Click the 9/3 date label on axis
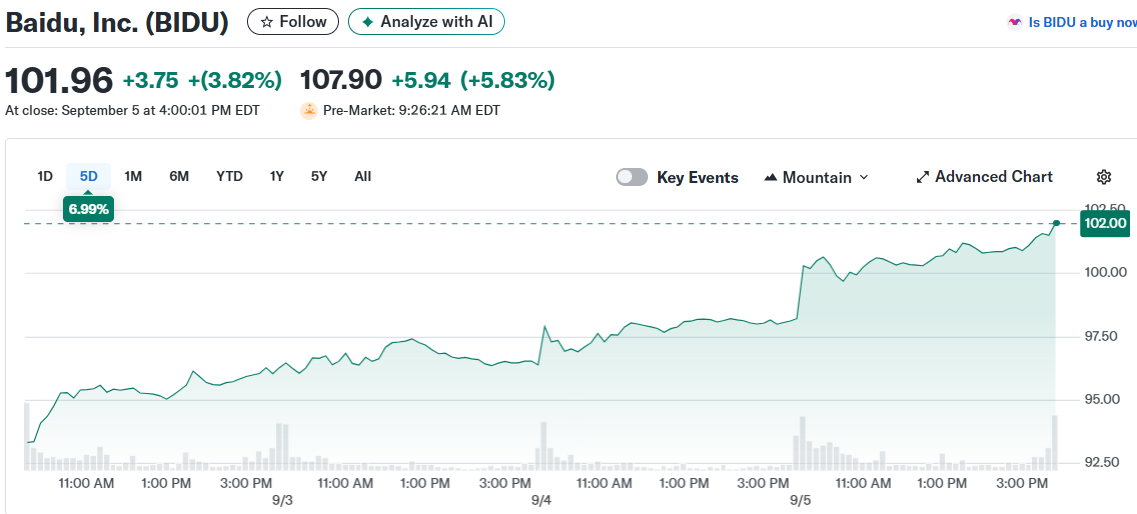Screen dimensions: 1137x514 282,501
